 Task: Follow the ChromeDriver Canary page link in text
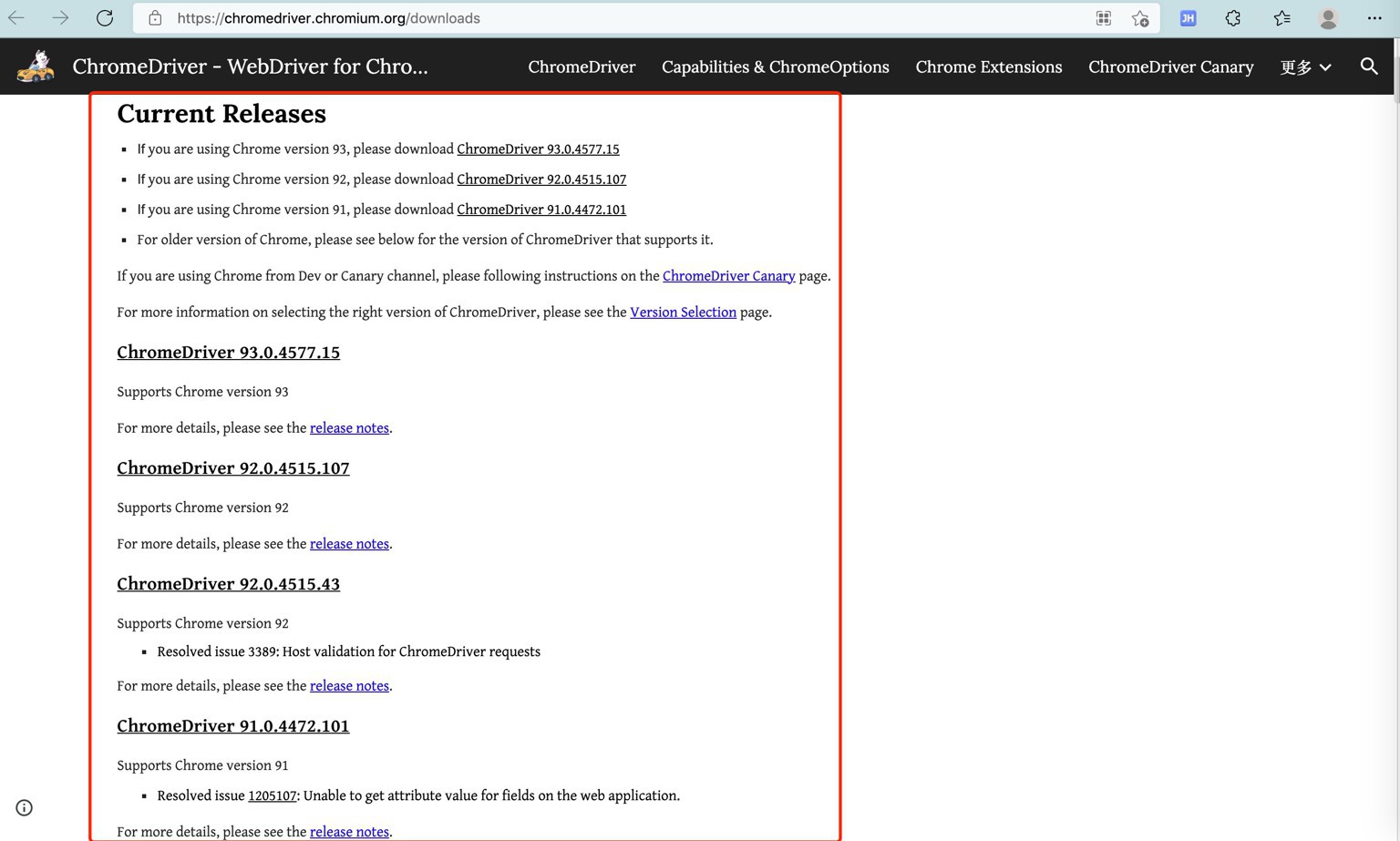pyautogui.click(x=728, y=276)
